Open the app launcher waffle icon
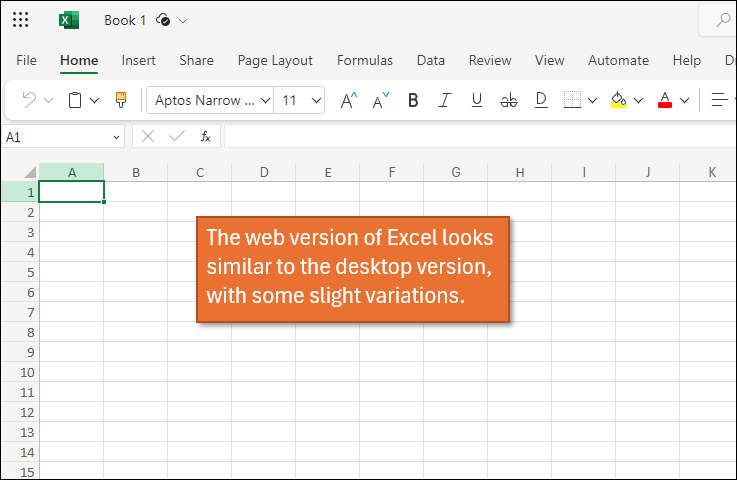The height and width of the screenshot is (480, 737). 20,20
